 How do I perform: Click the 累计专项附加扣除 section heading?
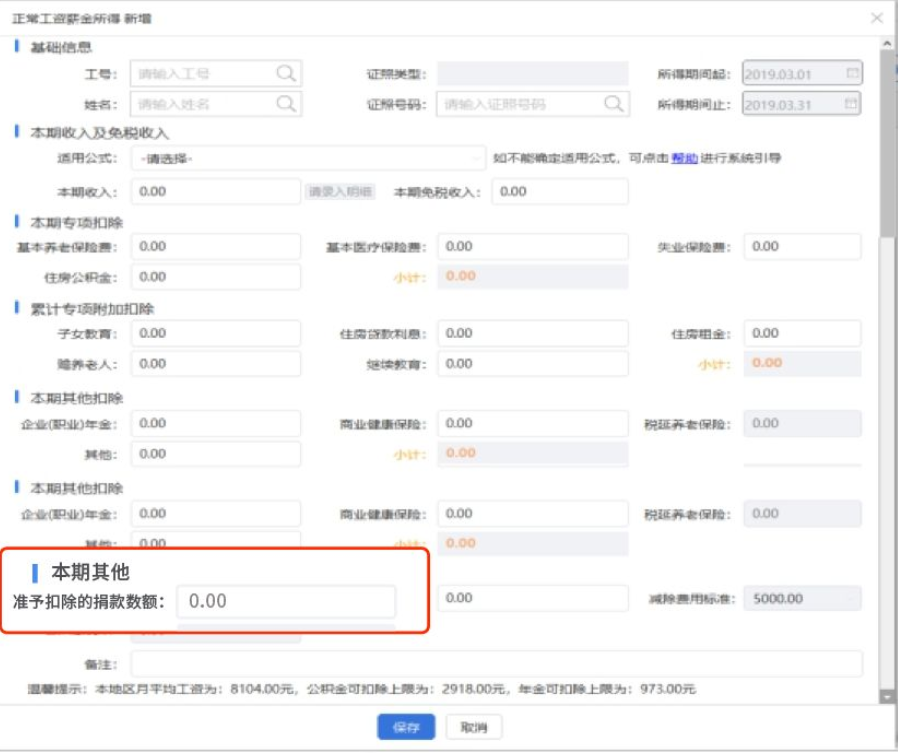click(x=92, y=309)
